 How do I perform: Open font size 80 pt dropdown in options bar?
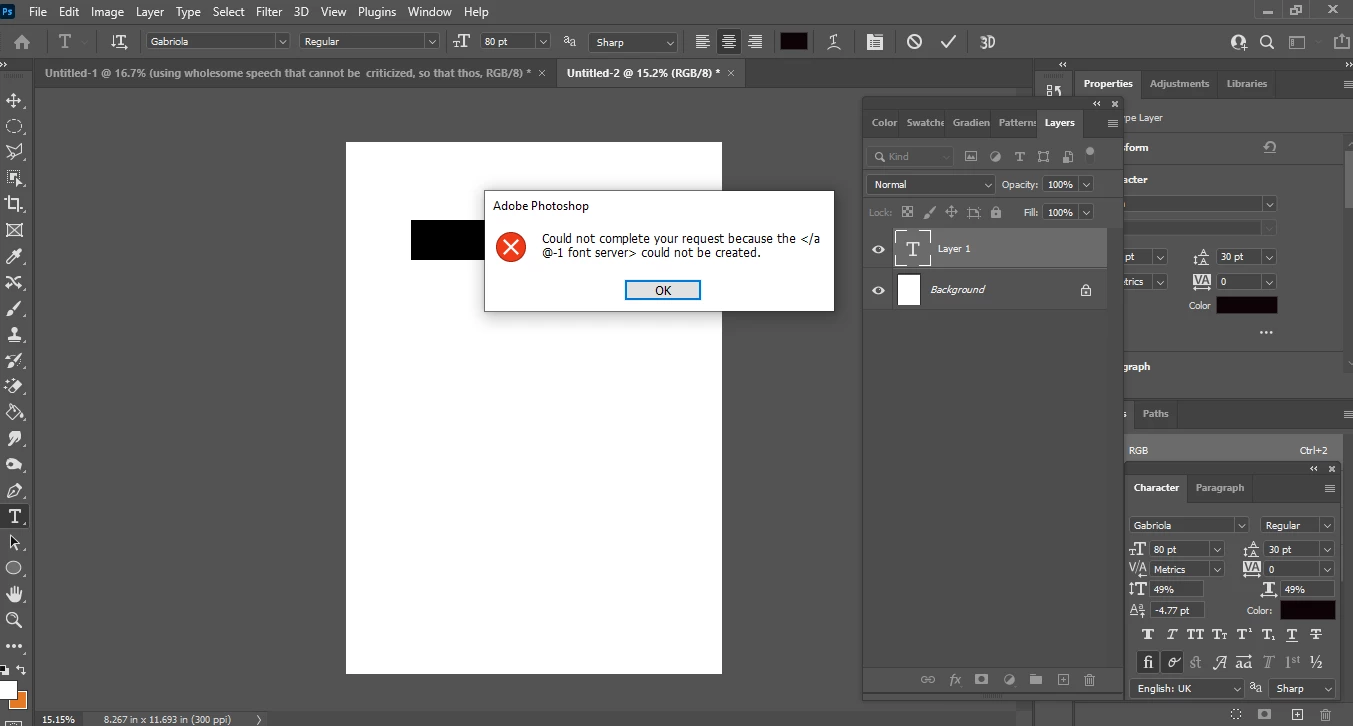543,42
